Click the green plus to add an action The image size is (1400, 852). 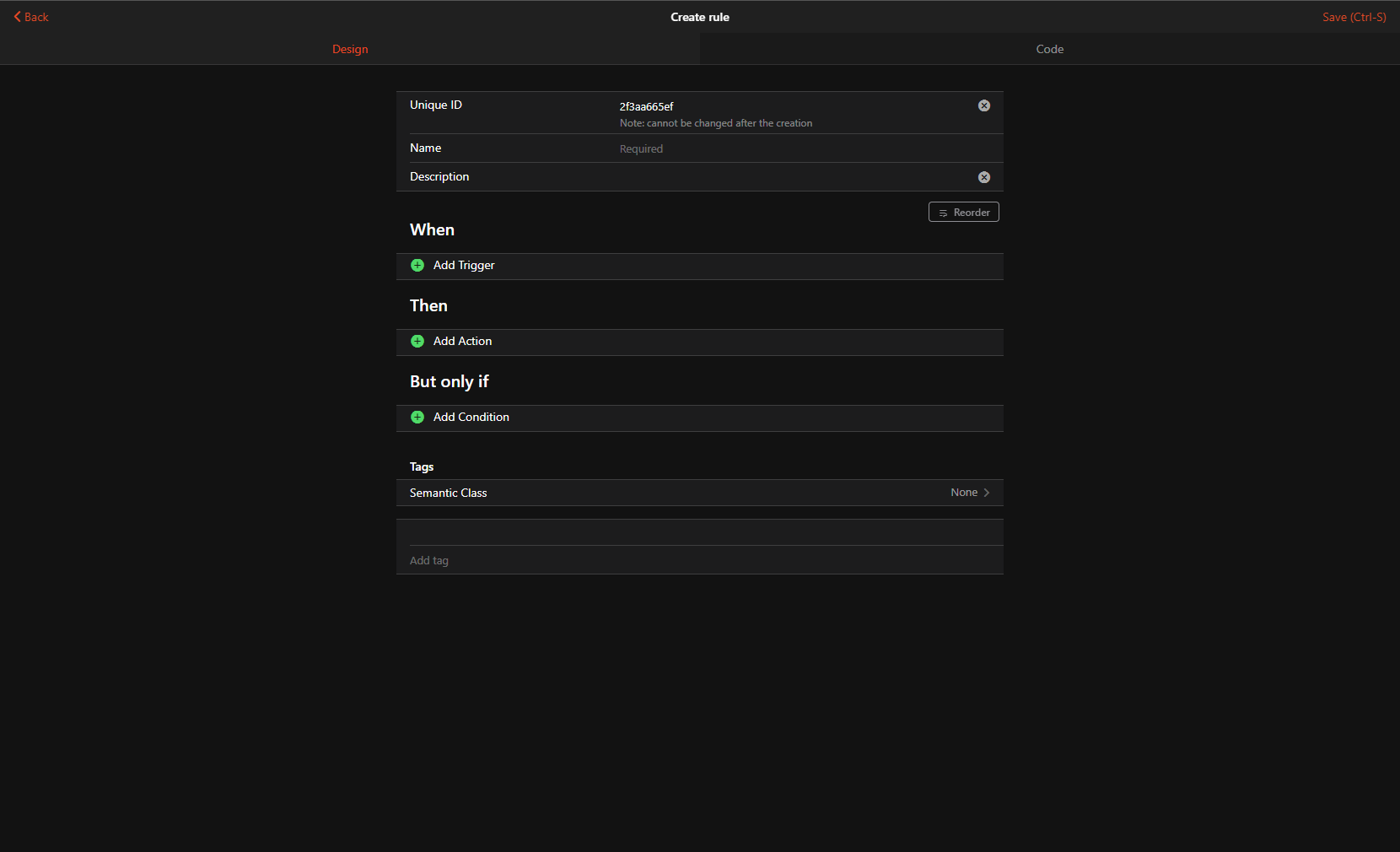417,342
